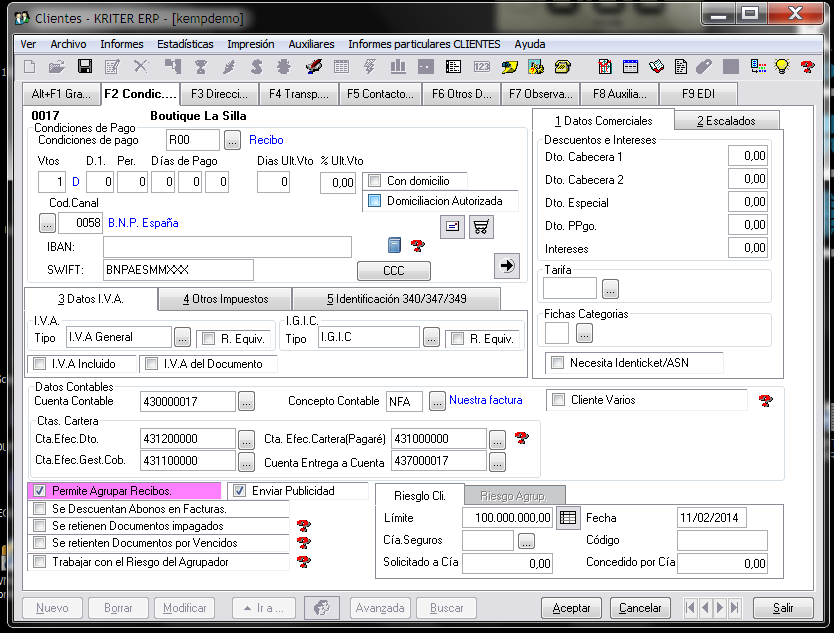Check the Cliente Varios checkbox
834x633 pixels.
[x=558, y=399]
